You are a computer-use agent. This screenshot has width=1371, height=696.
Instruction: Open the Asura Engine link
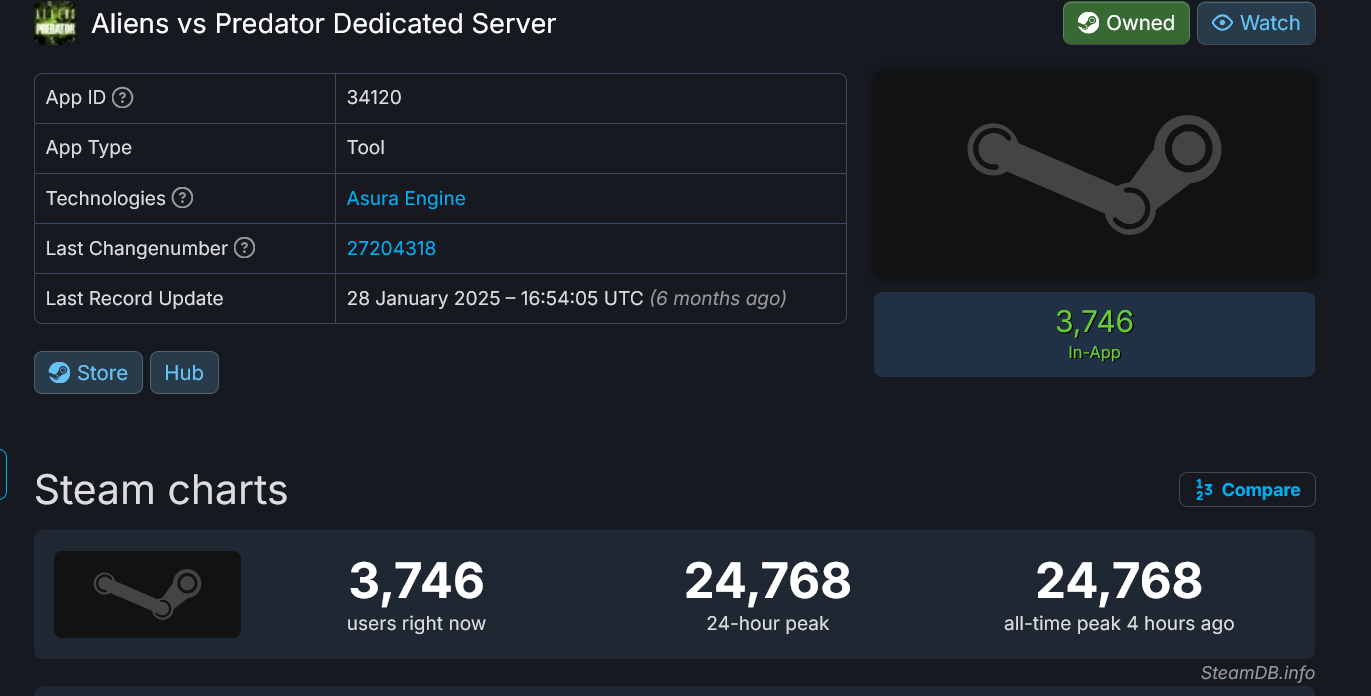coord(406,198)
